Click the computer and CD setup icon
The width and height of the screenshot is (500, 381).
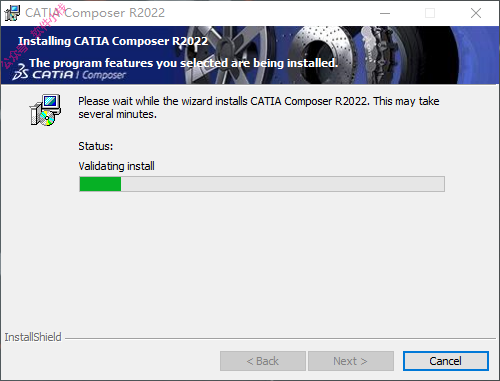(45, 110)
